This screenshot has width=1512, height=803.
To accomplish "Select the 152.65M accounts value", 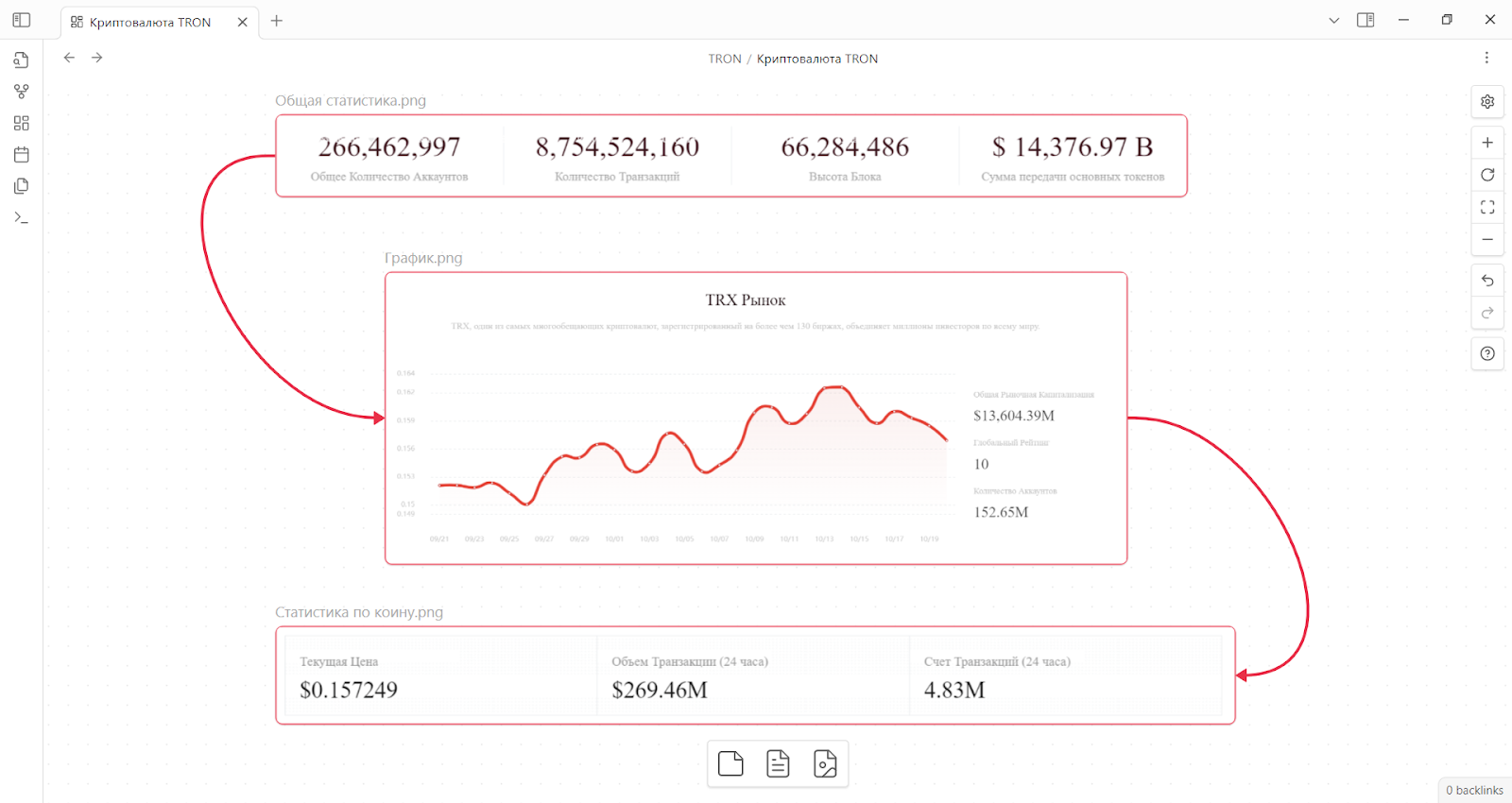I will 1001,512.
